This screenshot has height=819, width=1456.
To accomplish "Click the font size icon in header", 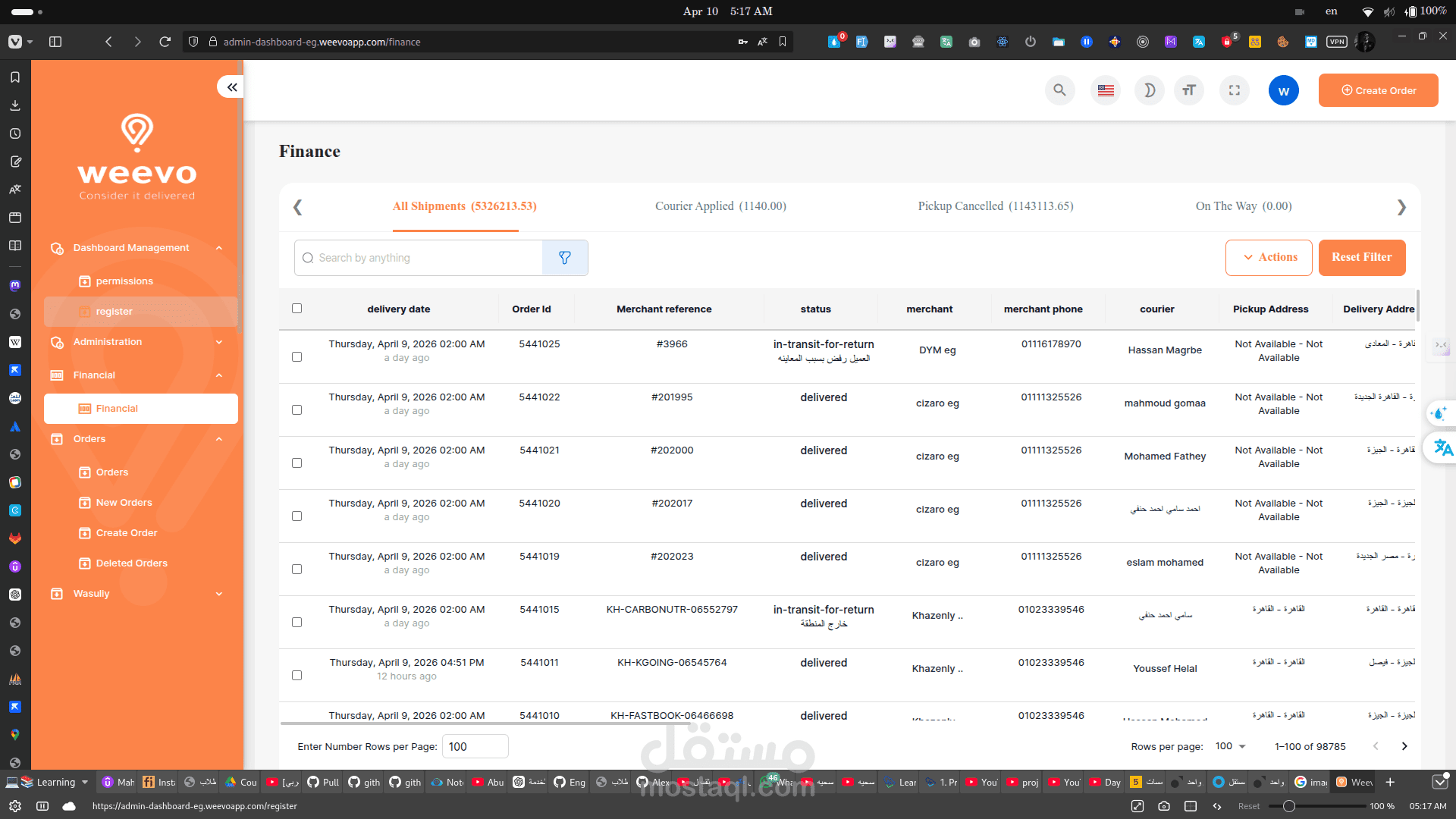I will [1188, 90].
